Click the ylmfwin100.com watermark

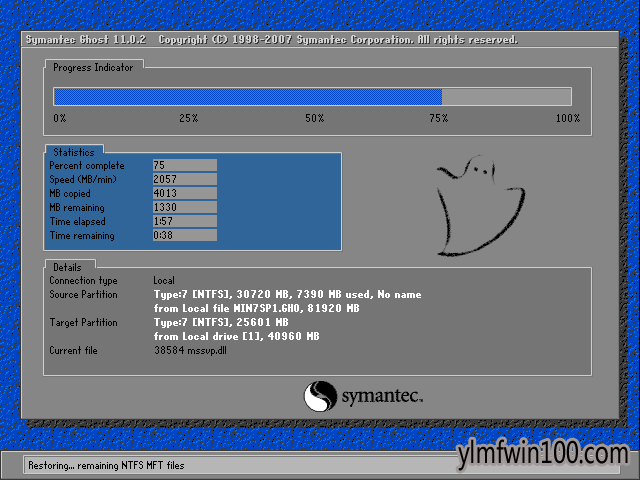point(543,454)
